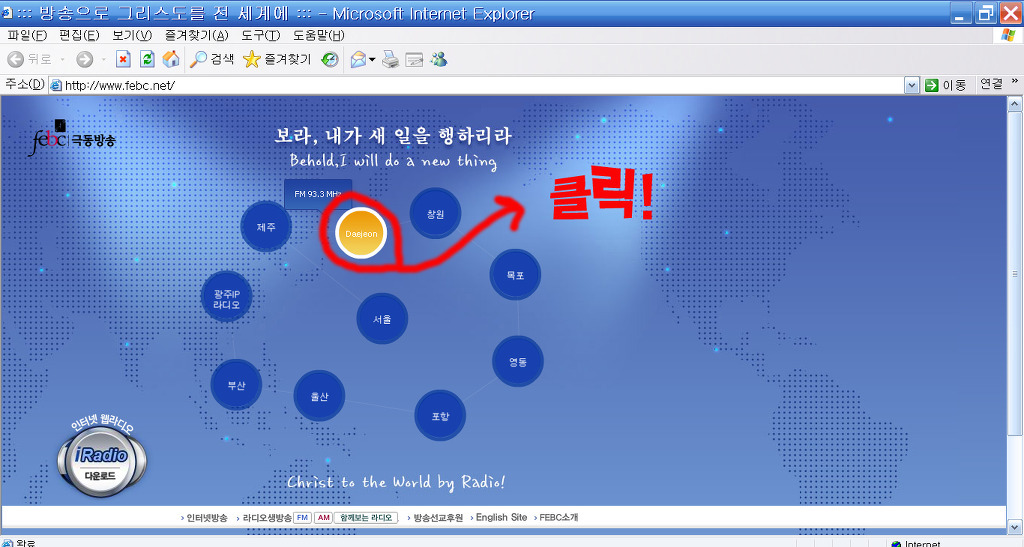1024x547 pixels.
Task: Select the 포항 station circle
Action: (440, 416)
